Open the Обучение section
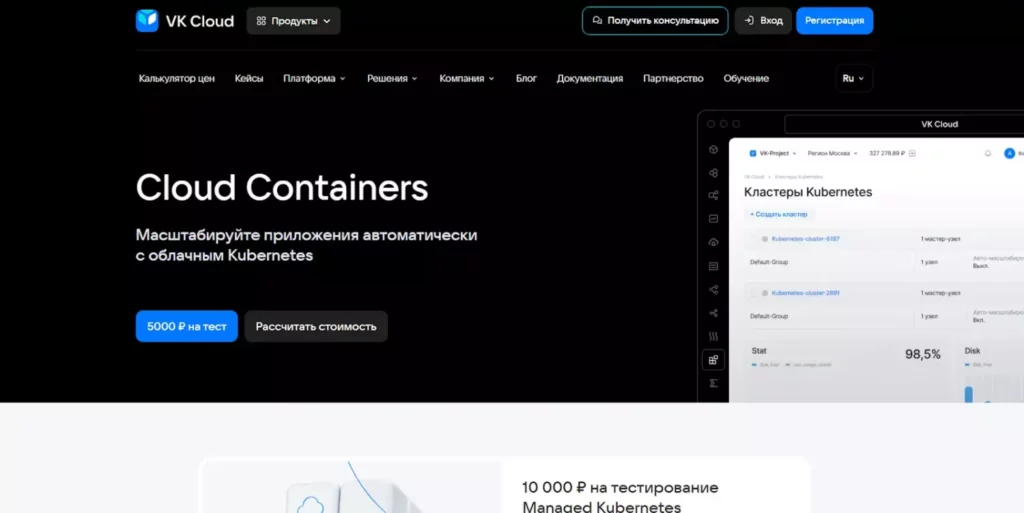Screen dimensions: 1024x513 tap(746, 78)
